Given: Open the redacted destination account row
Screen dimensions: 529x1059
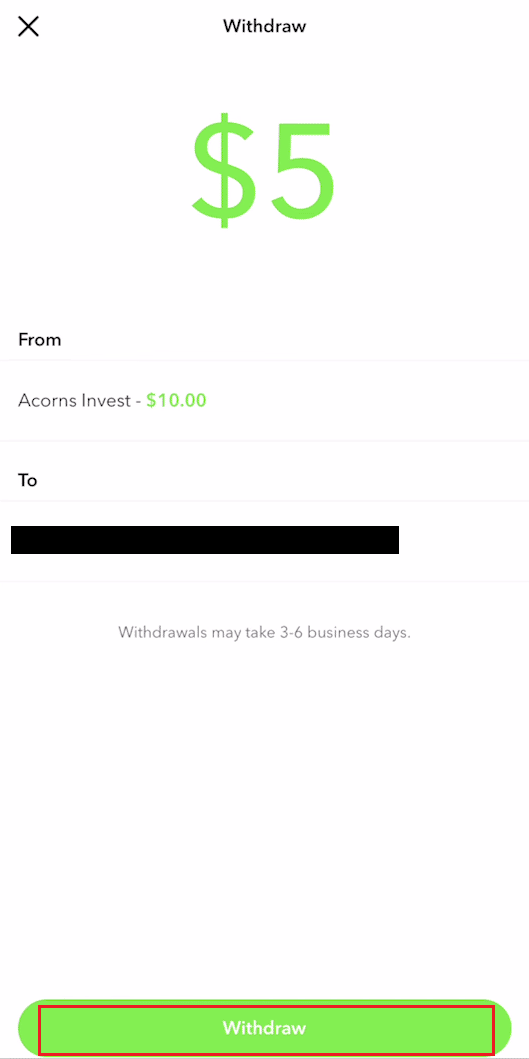Looking at the screenshot, I should point(264,541).
